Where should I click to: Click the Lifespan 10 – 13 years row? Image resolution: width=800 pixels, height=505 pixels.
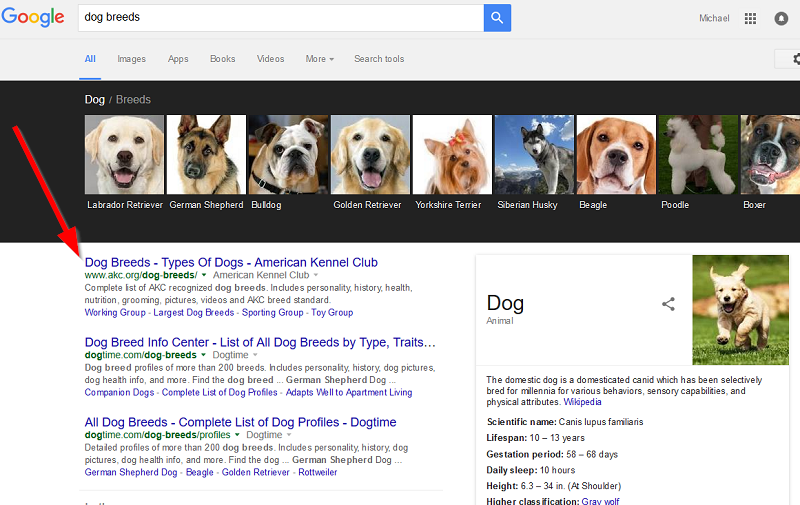[536, 438]
